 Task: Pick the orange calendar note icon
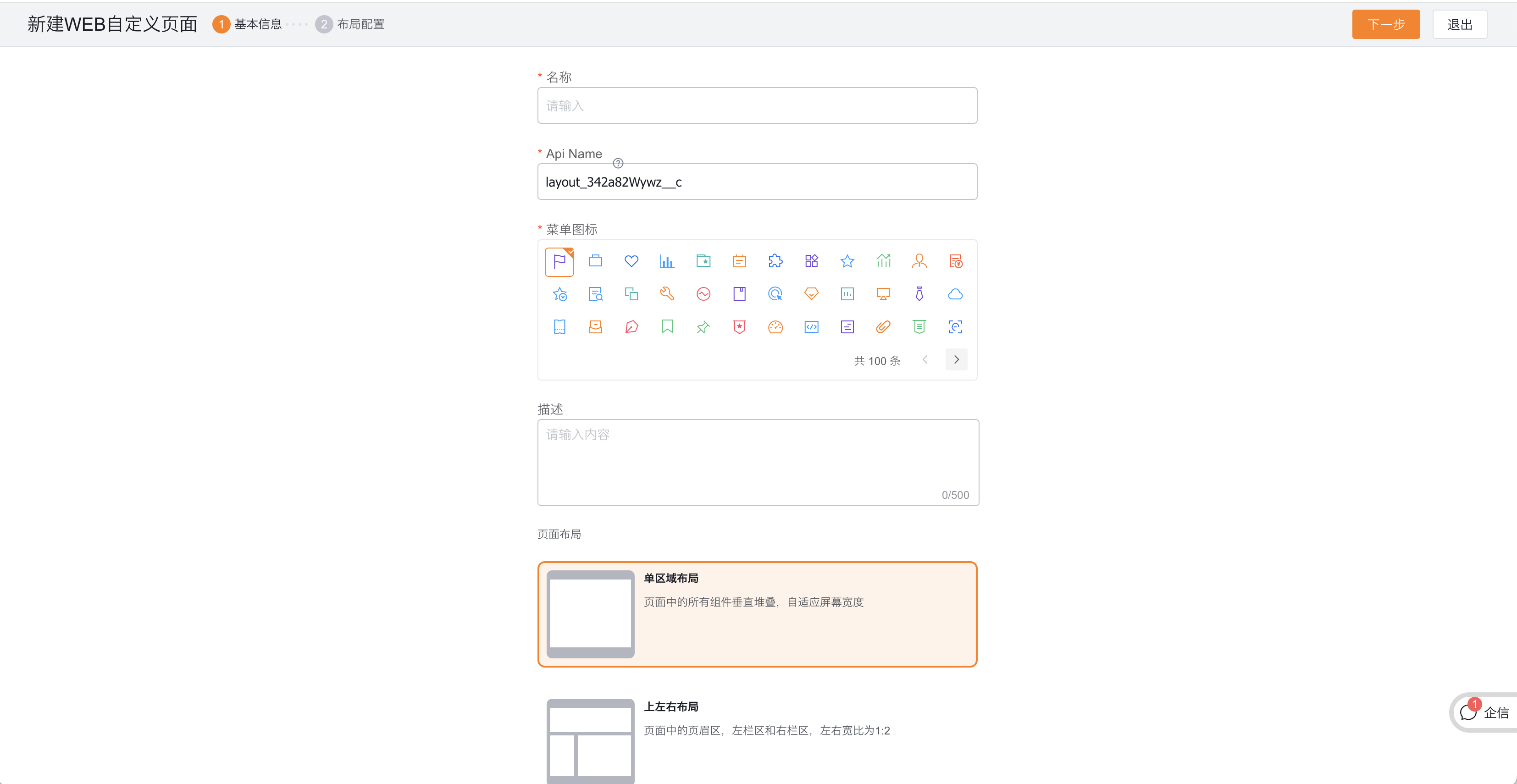tap(740, 261)
